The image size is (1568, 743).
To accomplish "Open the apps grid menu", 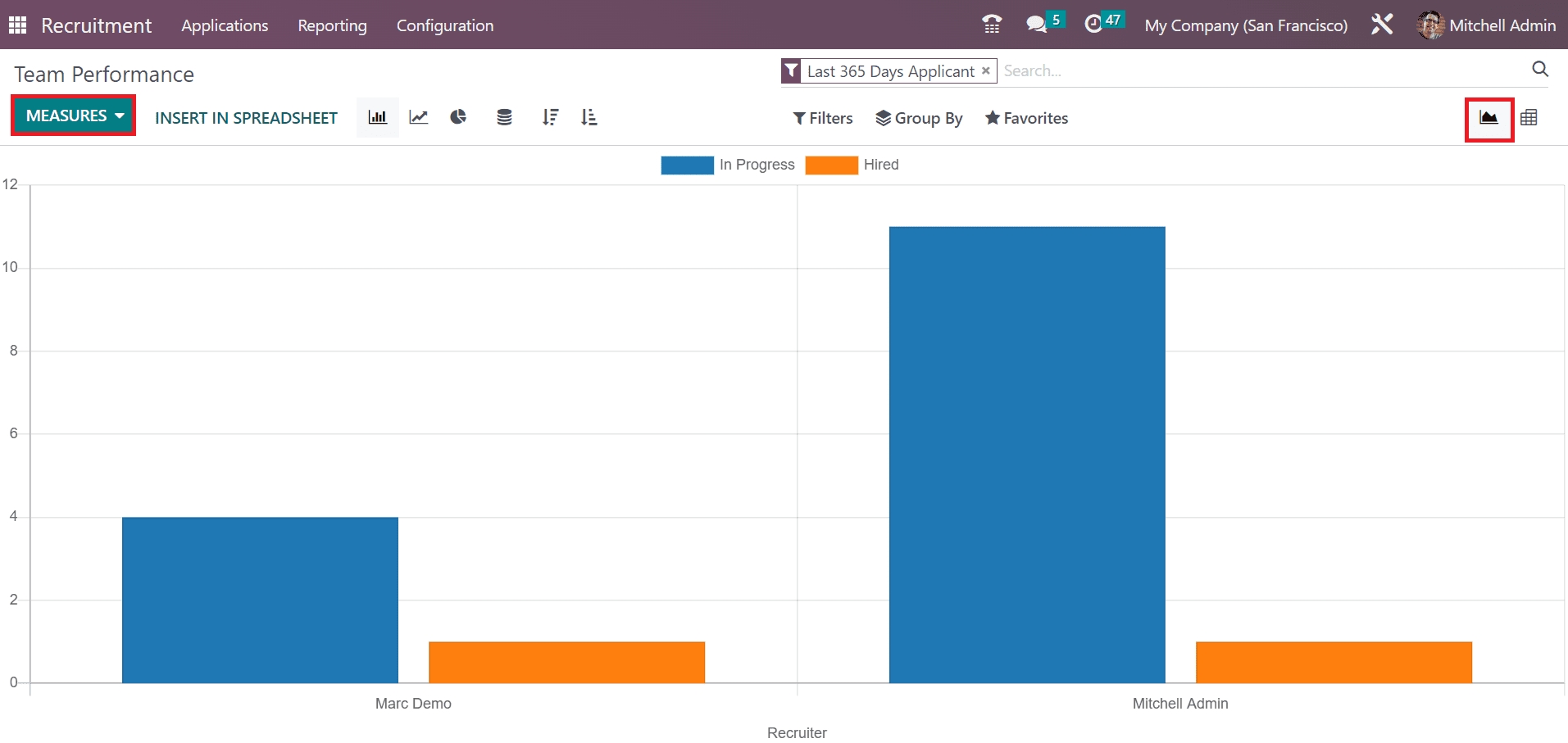I will point(17,25).
